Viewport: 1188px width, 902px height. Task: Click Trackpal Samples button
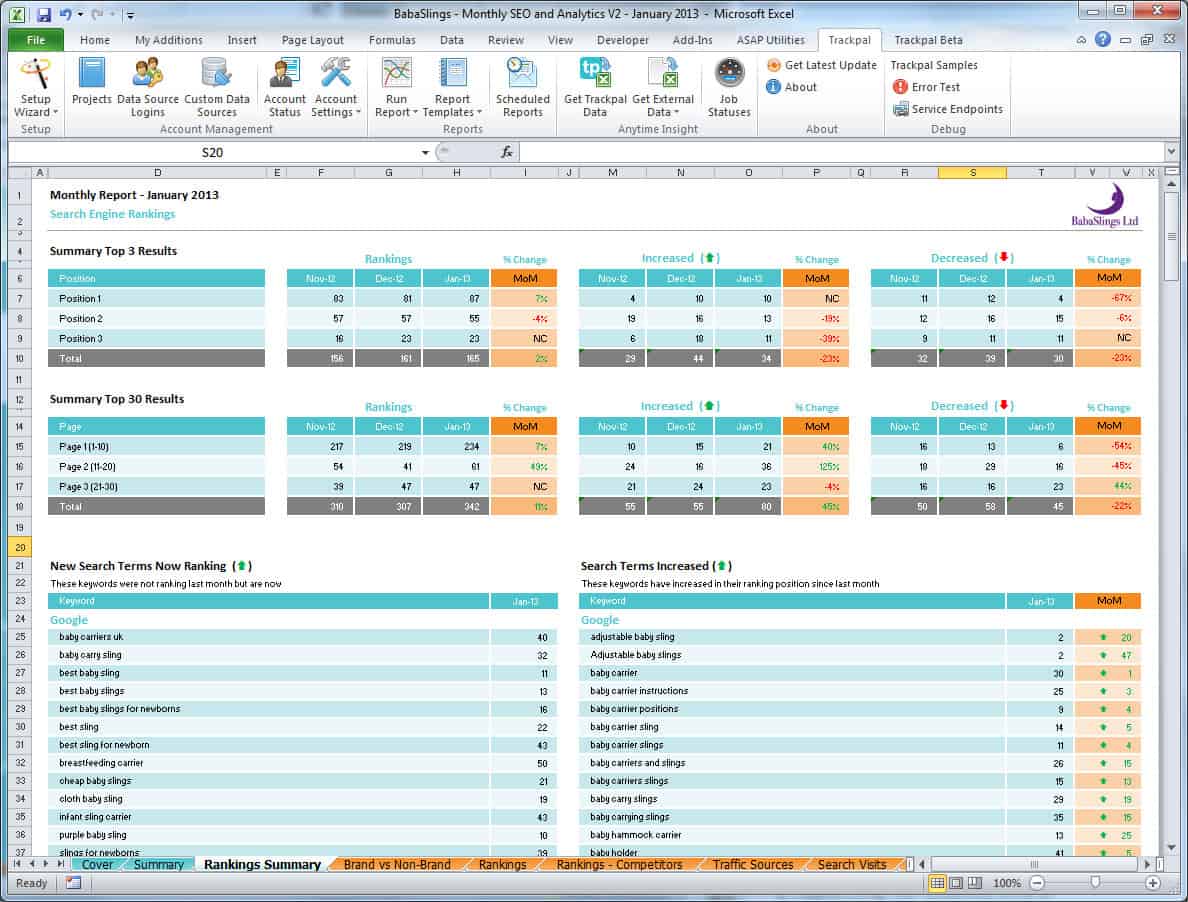[934, 65]
